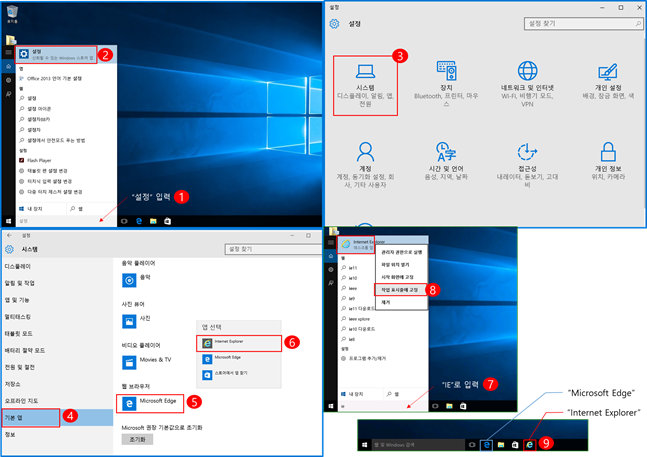This screenshot has width=647, height=457.
Task: Open the 장치 (Bluetooth, printers) settings category
Action: click(x=446, y=84)
